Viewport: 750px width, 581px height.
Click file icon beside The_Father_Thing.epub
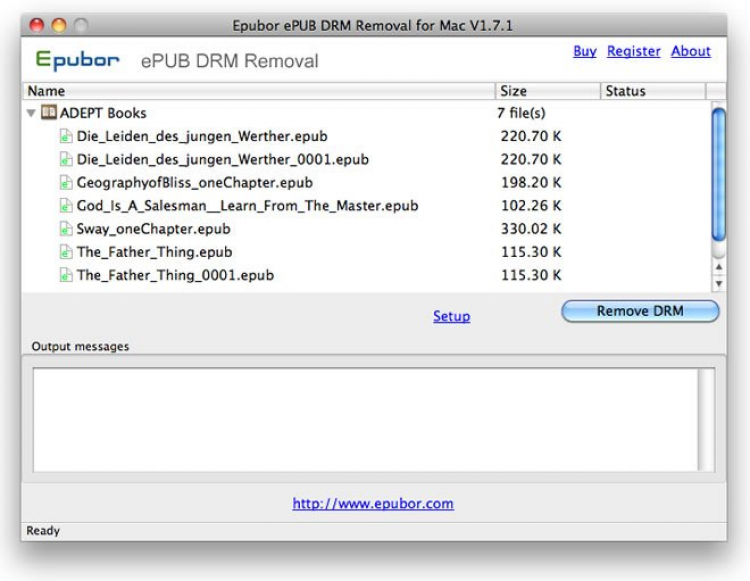pos(67,252)
